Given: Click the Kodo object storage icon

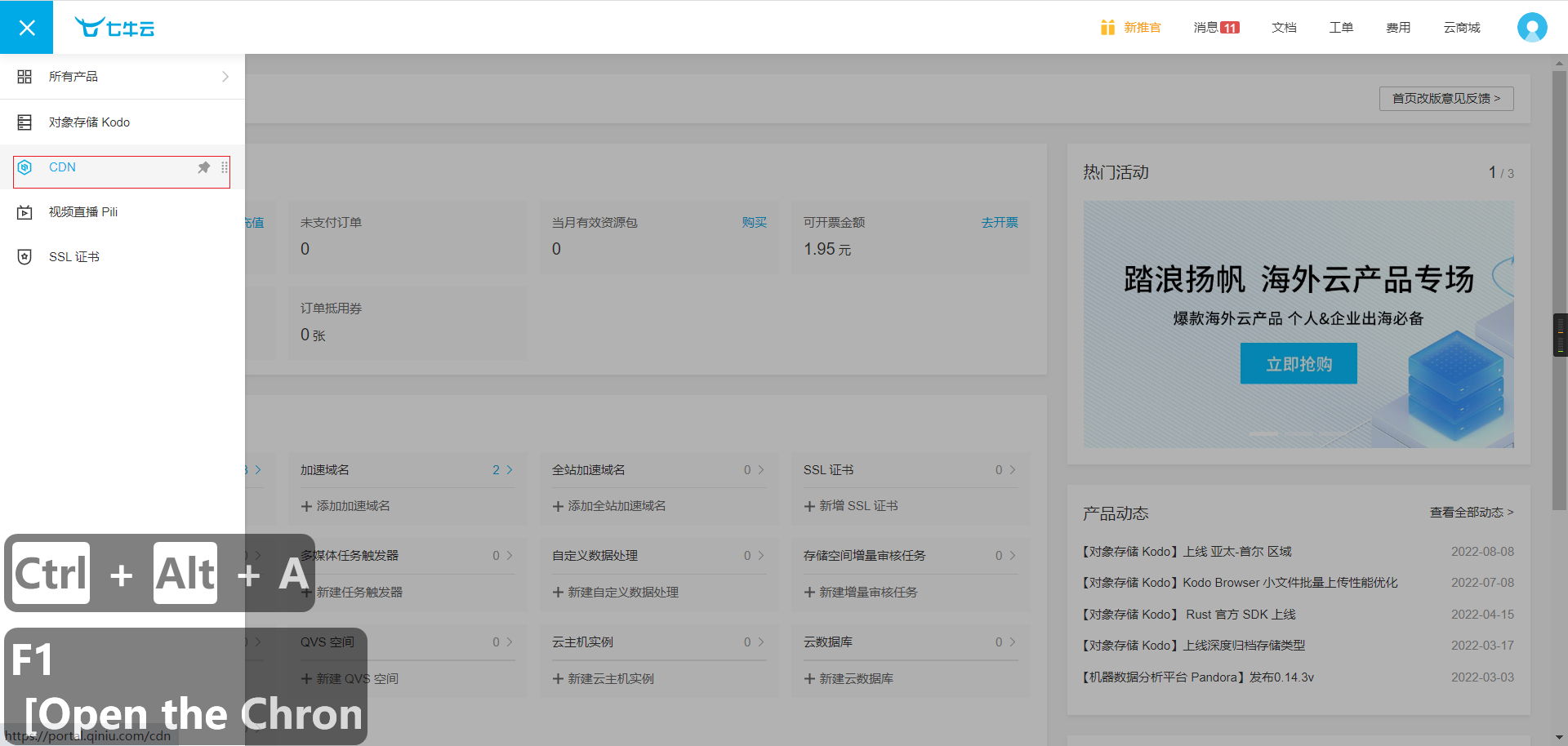Looking at the screenshot, I should click(24, 122).
